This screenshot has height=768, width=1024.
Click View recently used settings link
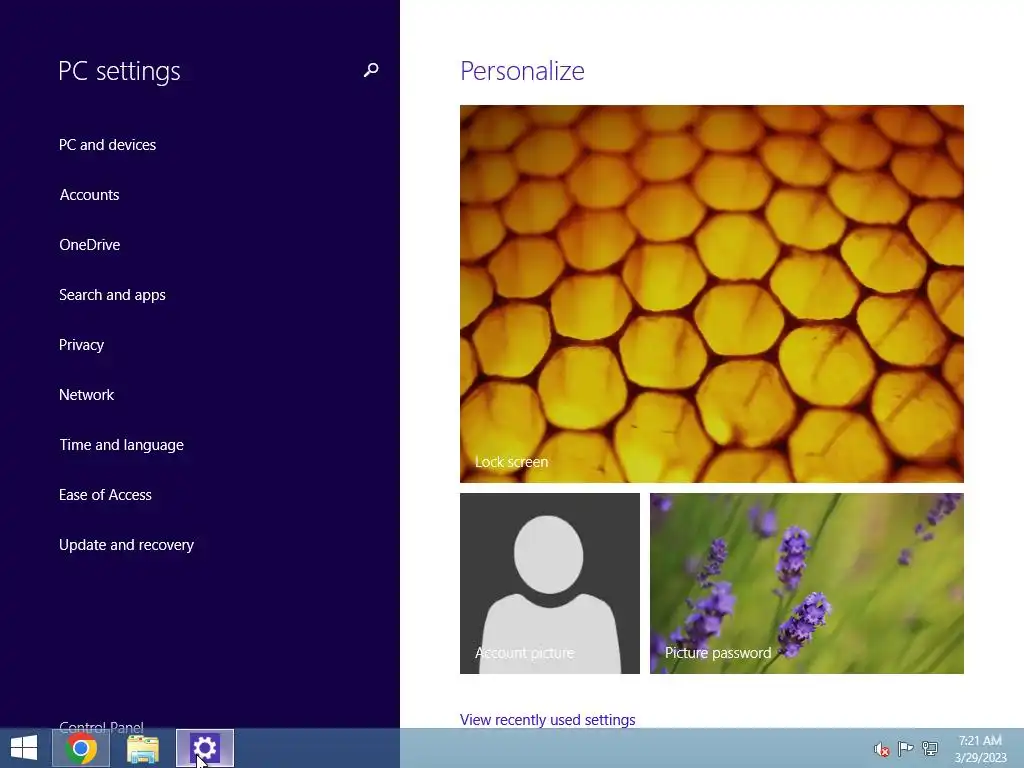click(547, 720)
